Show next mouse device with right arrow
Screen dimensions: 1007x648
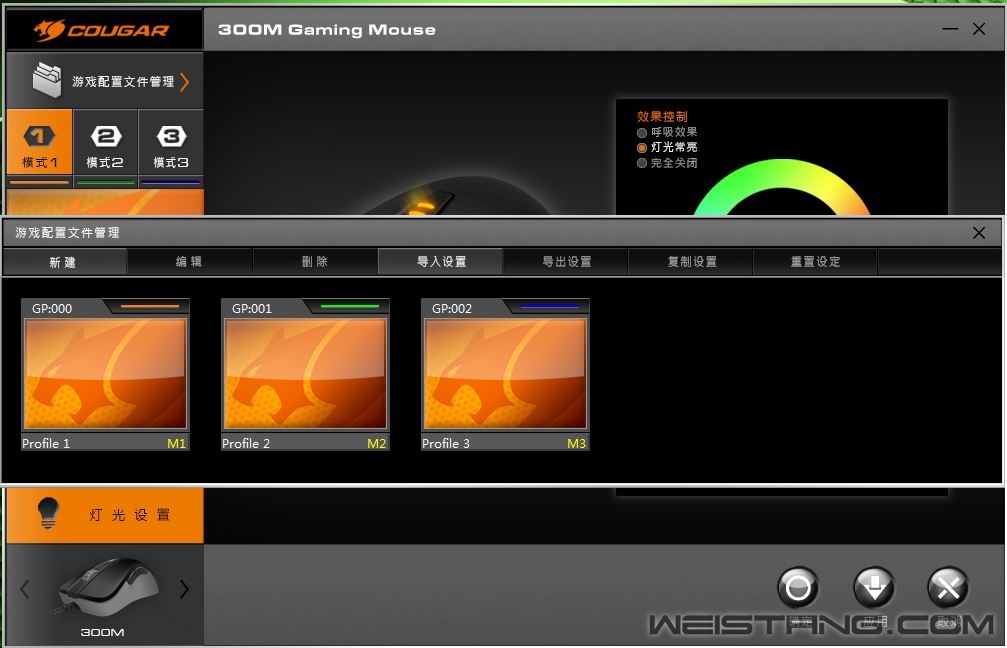[x=184, y=589]
